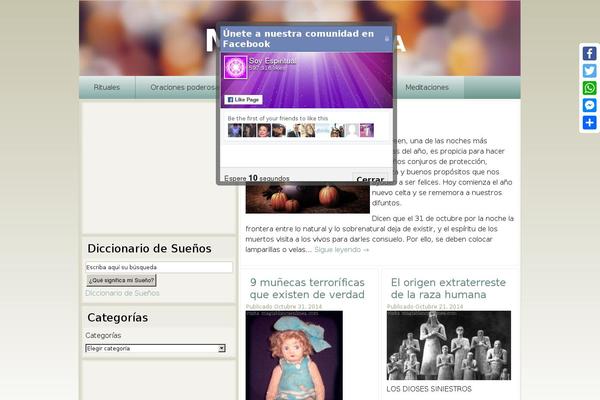The width and height of the screenshot is (600, 400).
Task: Follow the Sigue leyendo link
Action: tap(342, 250)
